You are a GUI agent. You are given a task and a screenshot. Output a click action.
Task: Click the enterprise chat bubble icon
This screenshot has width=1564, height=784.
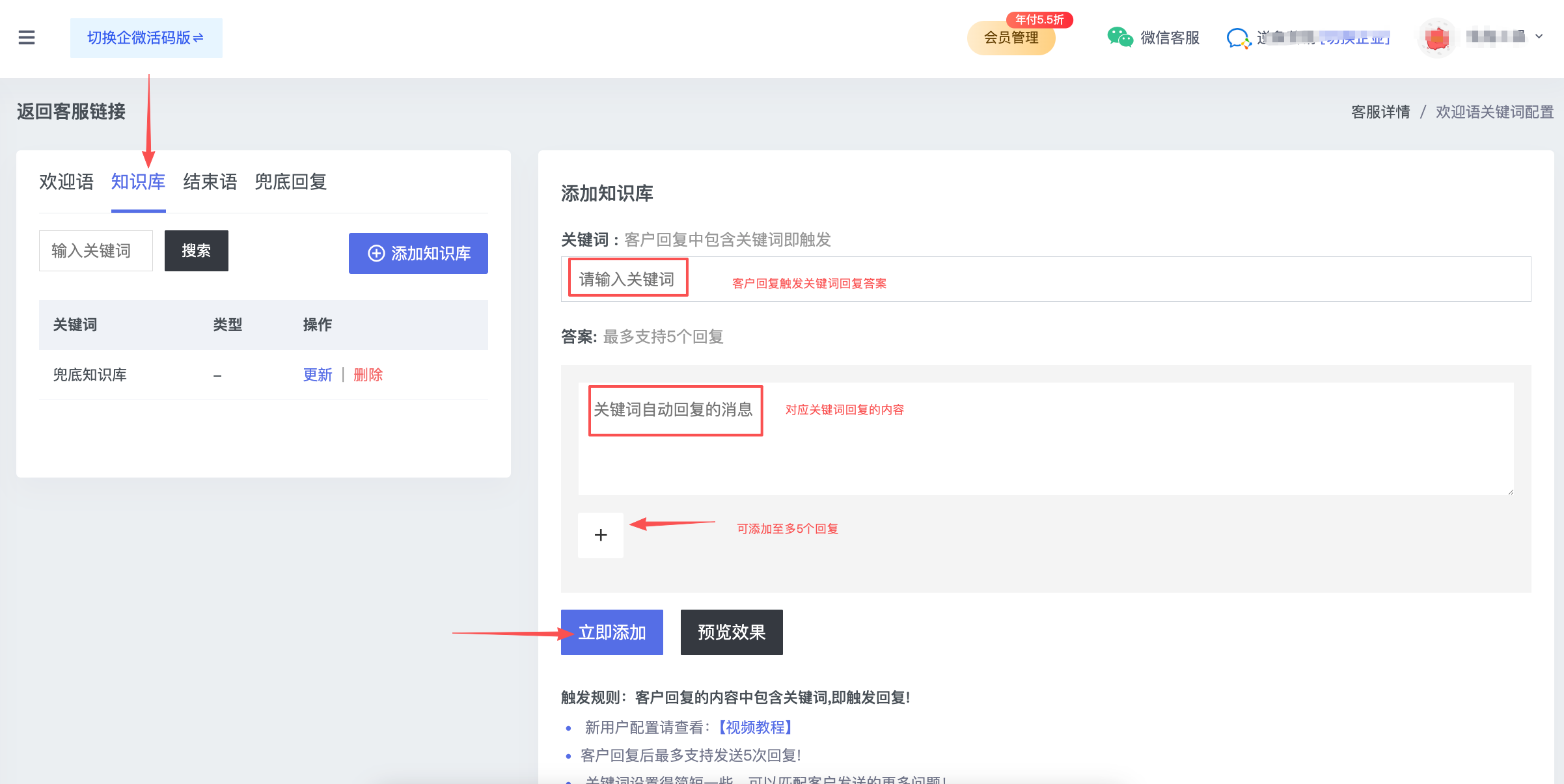click(1239, 38)
